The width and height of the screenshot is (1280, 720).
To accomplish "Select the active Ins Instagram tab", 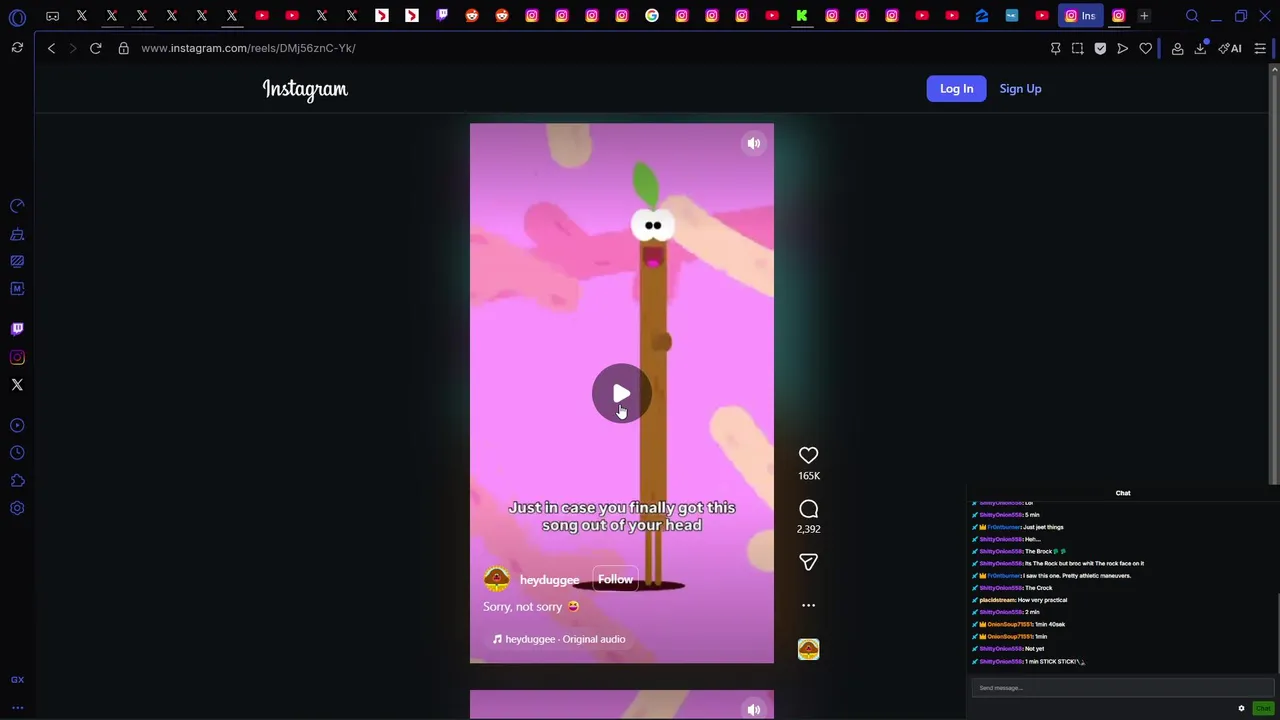I will tap(1080, 16).
